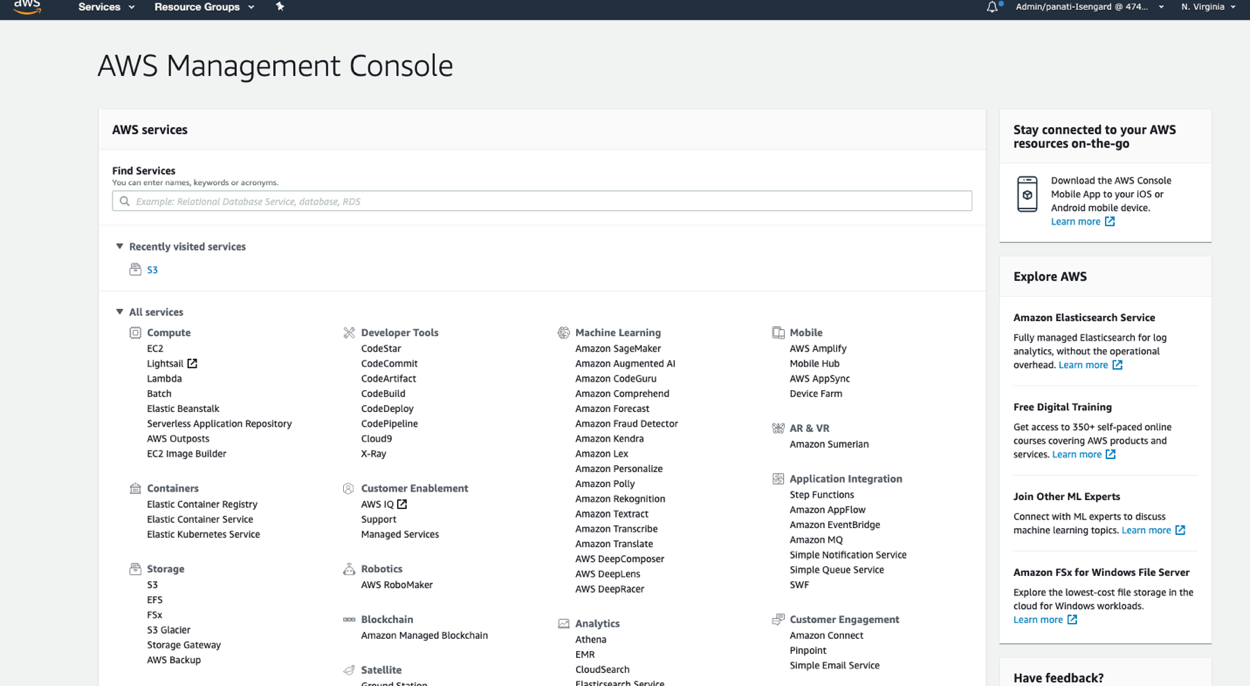Open Amazon Connect

(826, 635)
